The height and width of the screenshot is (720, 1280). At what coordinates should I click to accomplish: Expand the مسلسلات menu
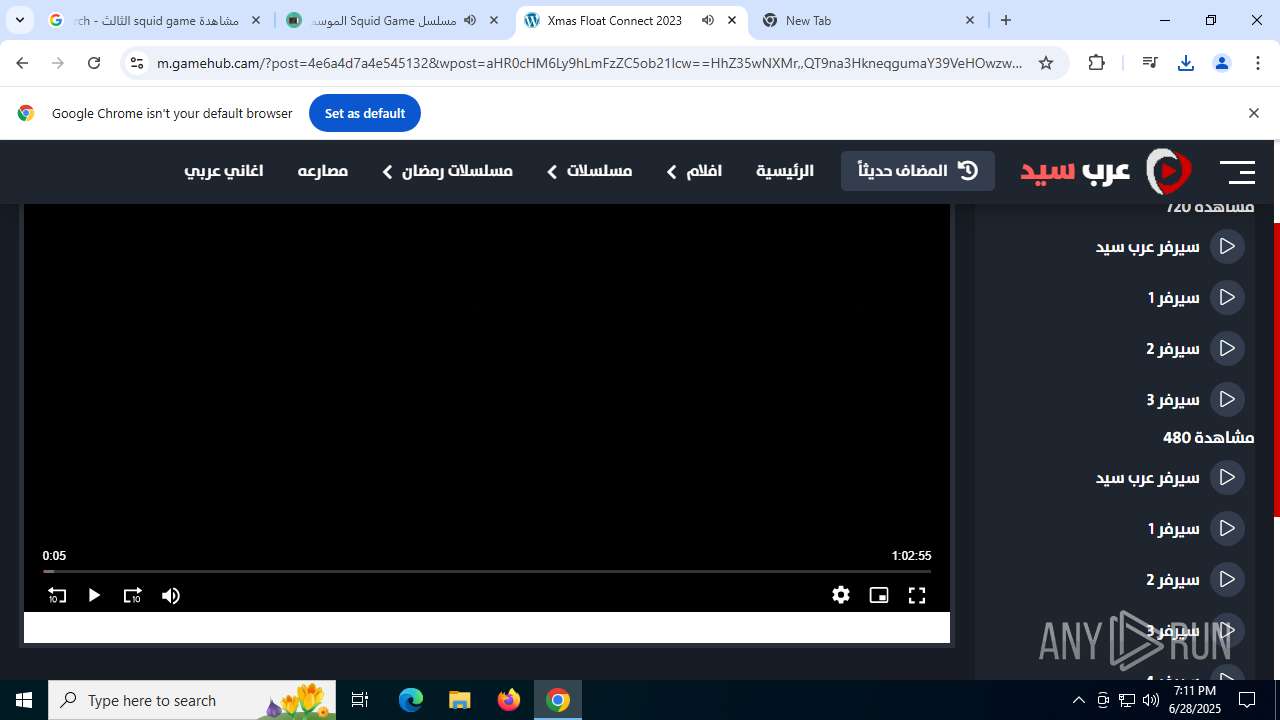[x=589, y=171]
